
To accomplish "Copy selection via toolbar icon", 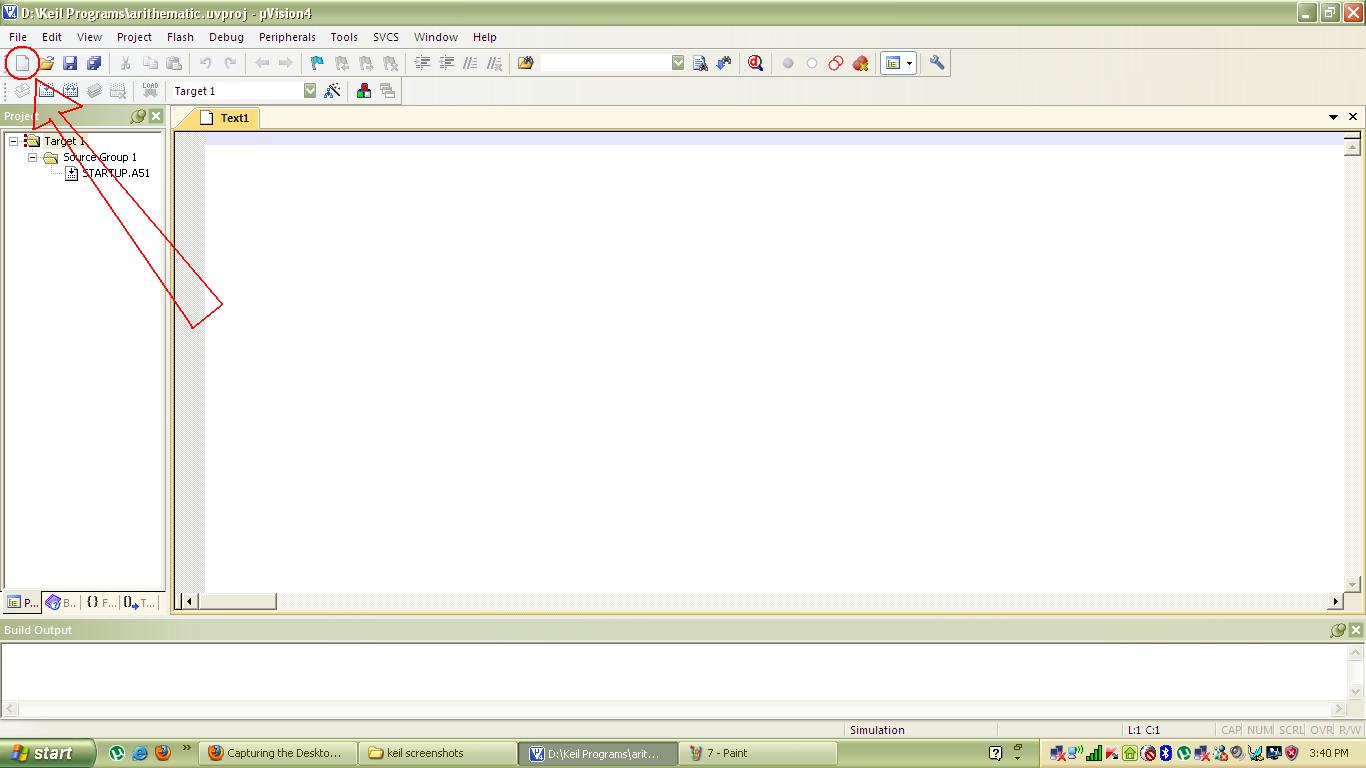I will tap(150, 63).
